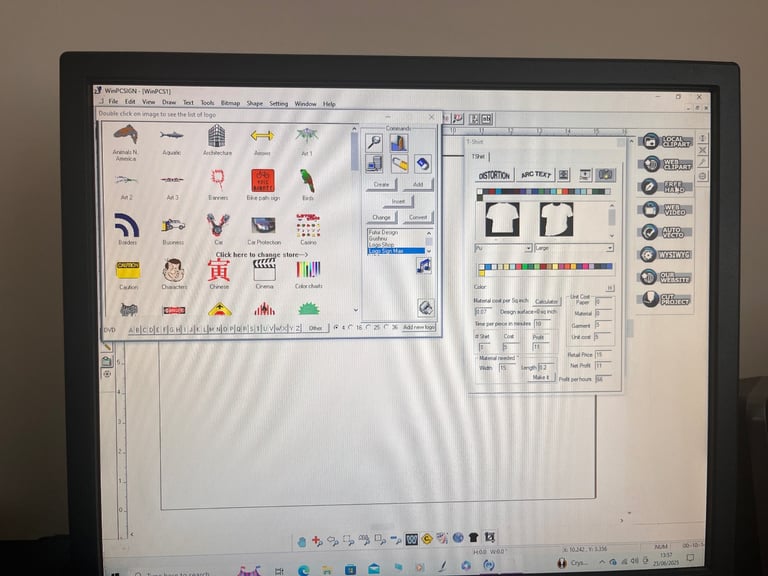Click the music note icon
This screenshot has height=576, width=768.
point(424,266)
